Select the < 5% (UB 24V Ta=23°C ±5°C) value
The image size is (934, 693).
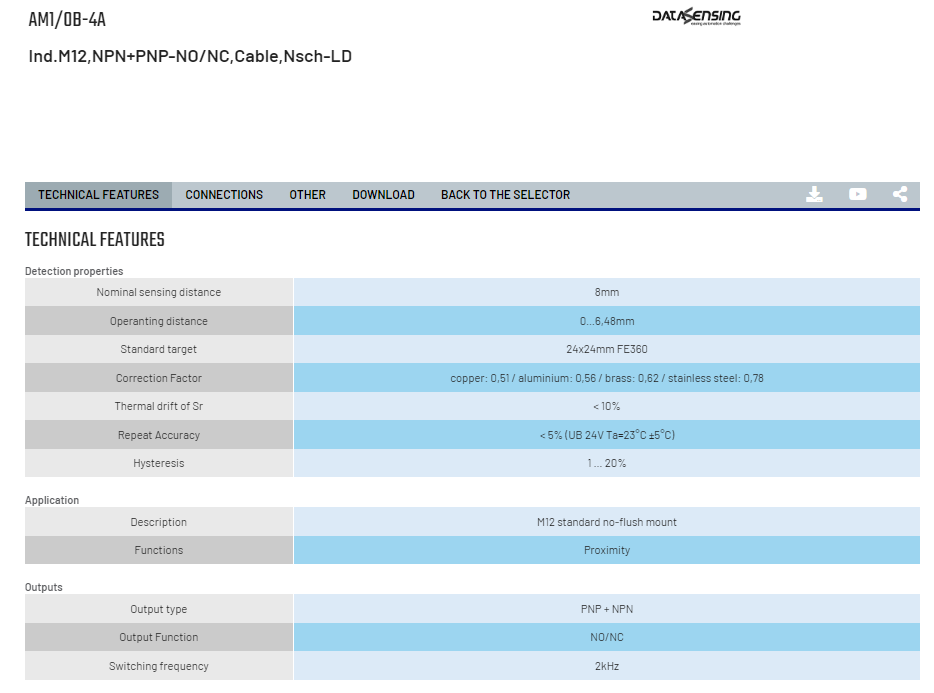coord(607,434)
